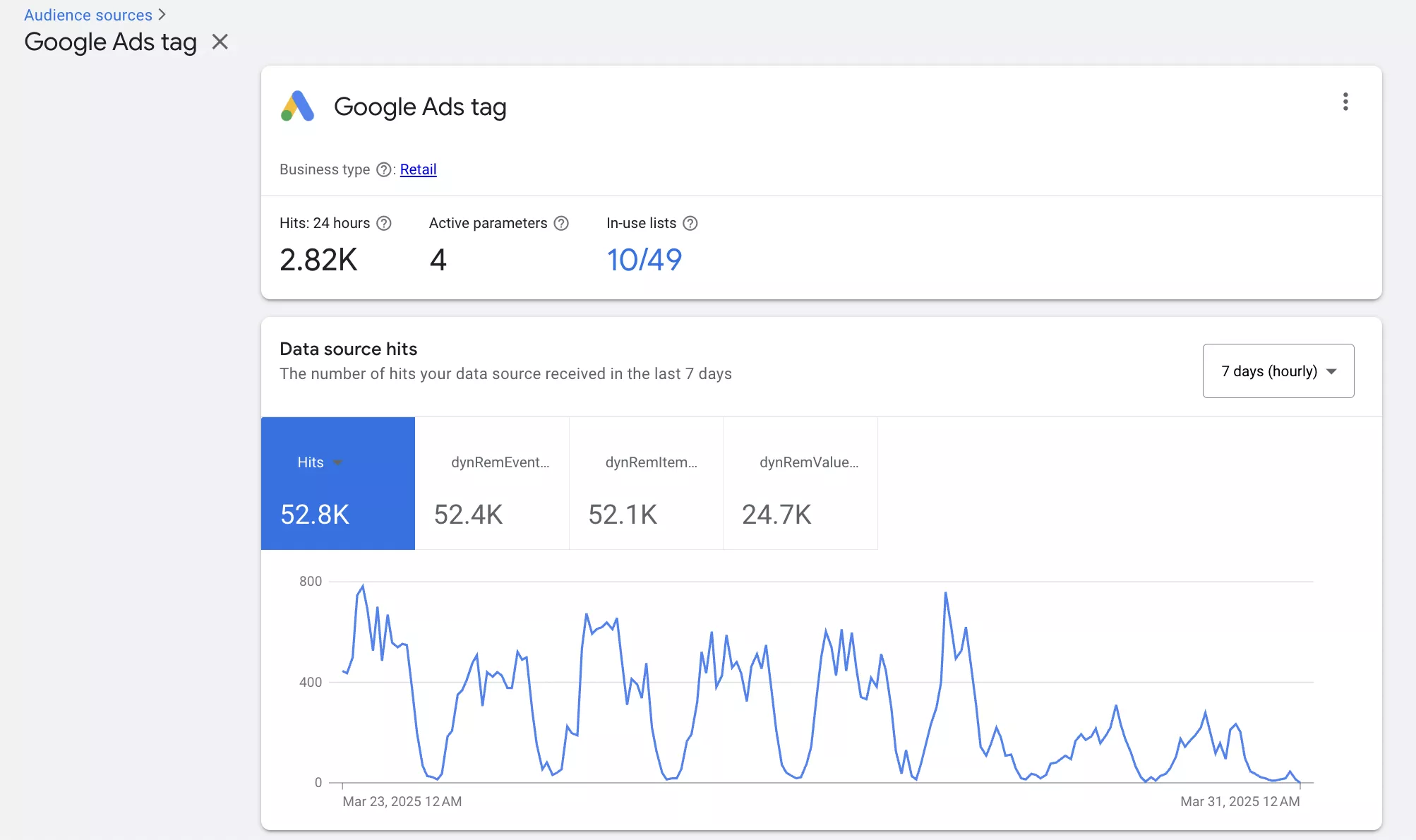Click the Business type help icon
The width and height of the screenshot is (1416, 840).
pyautogui.click(x=383, y=169)
